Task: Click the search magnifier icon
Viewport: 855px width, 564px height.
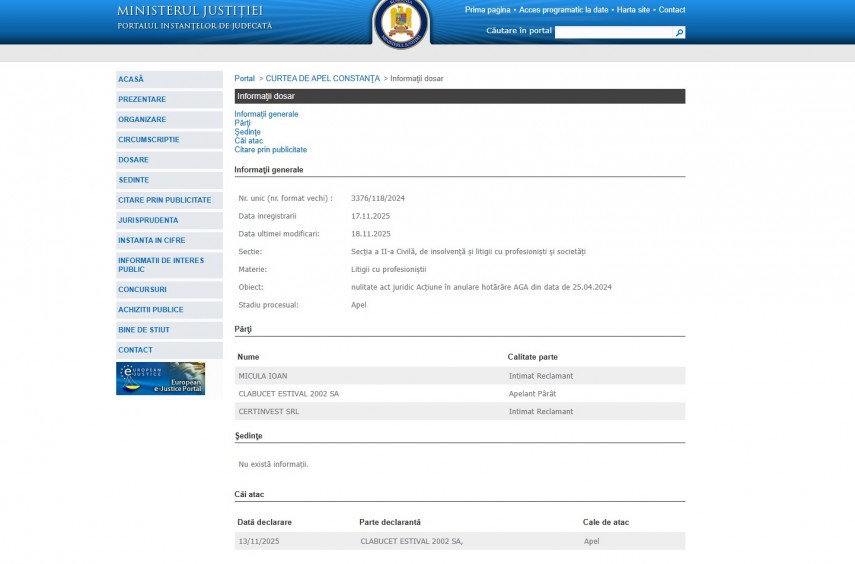Action: [679, 33]
